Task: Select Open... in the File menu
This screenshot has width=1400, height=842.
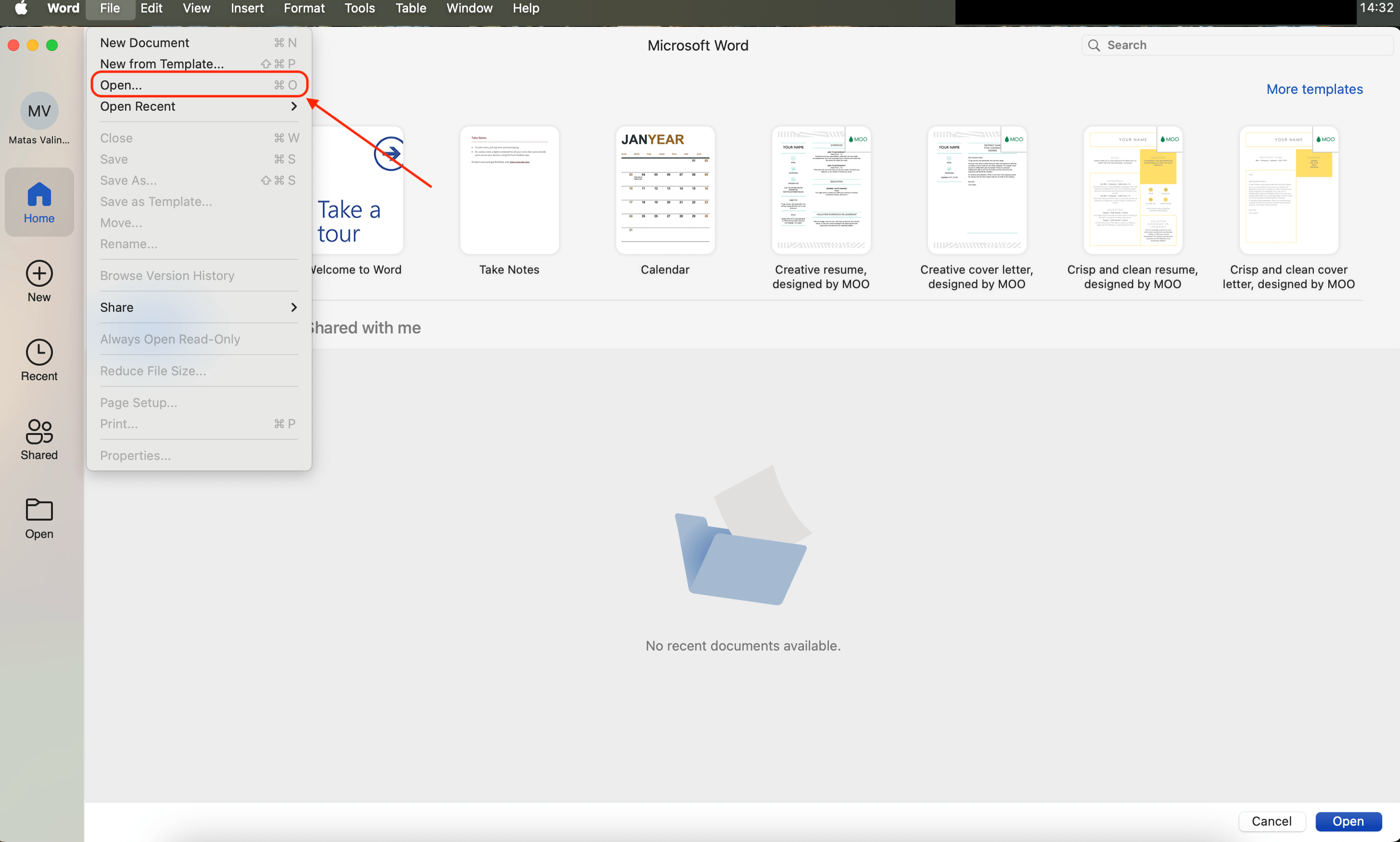Action: click(x=199, y=85)
